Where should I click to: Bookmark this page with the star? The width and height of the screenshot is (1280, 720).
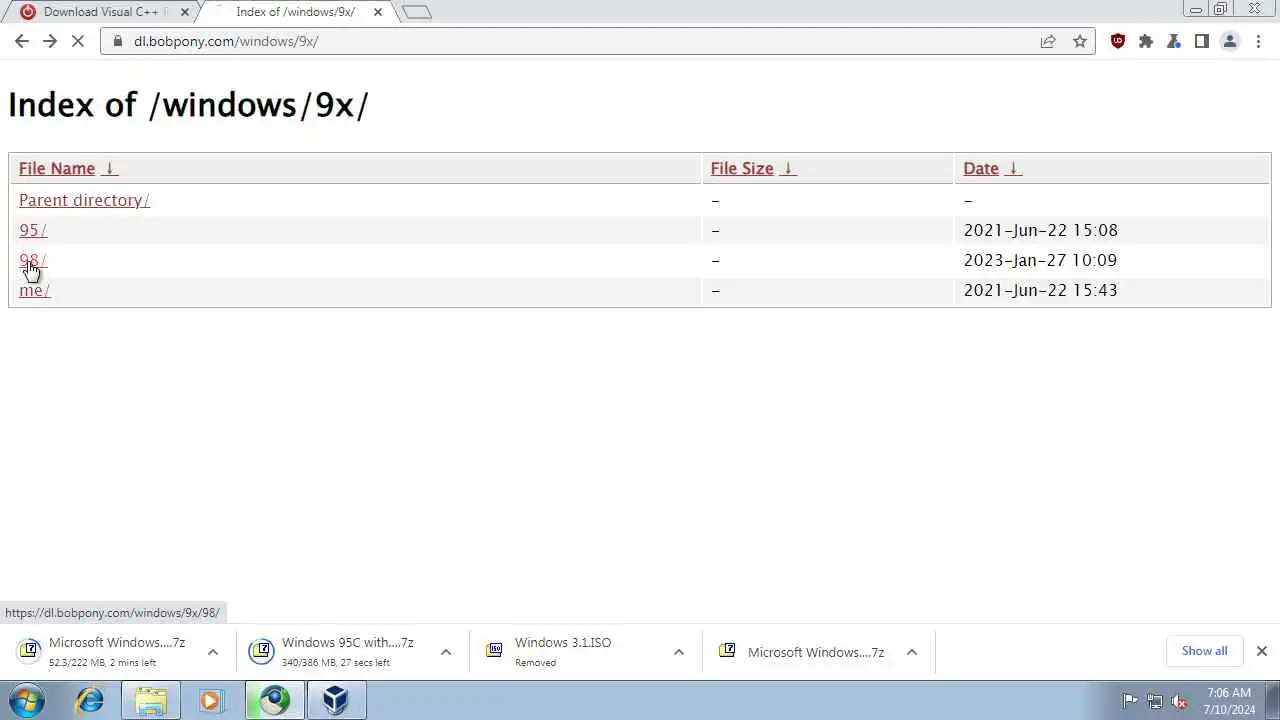point(1080,41)
